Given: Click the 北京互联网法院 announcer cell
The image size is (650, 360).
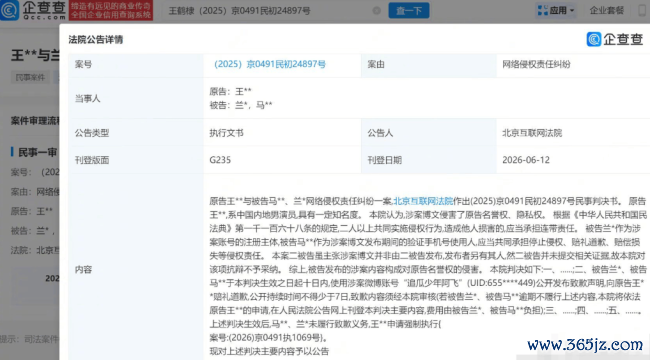Looking at the screenshot, I should tap(573, 133).
